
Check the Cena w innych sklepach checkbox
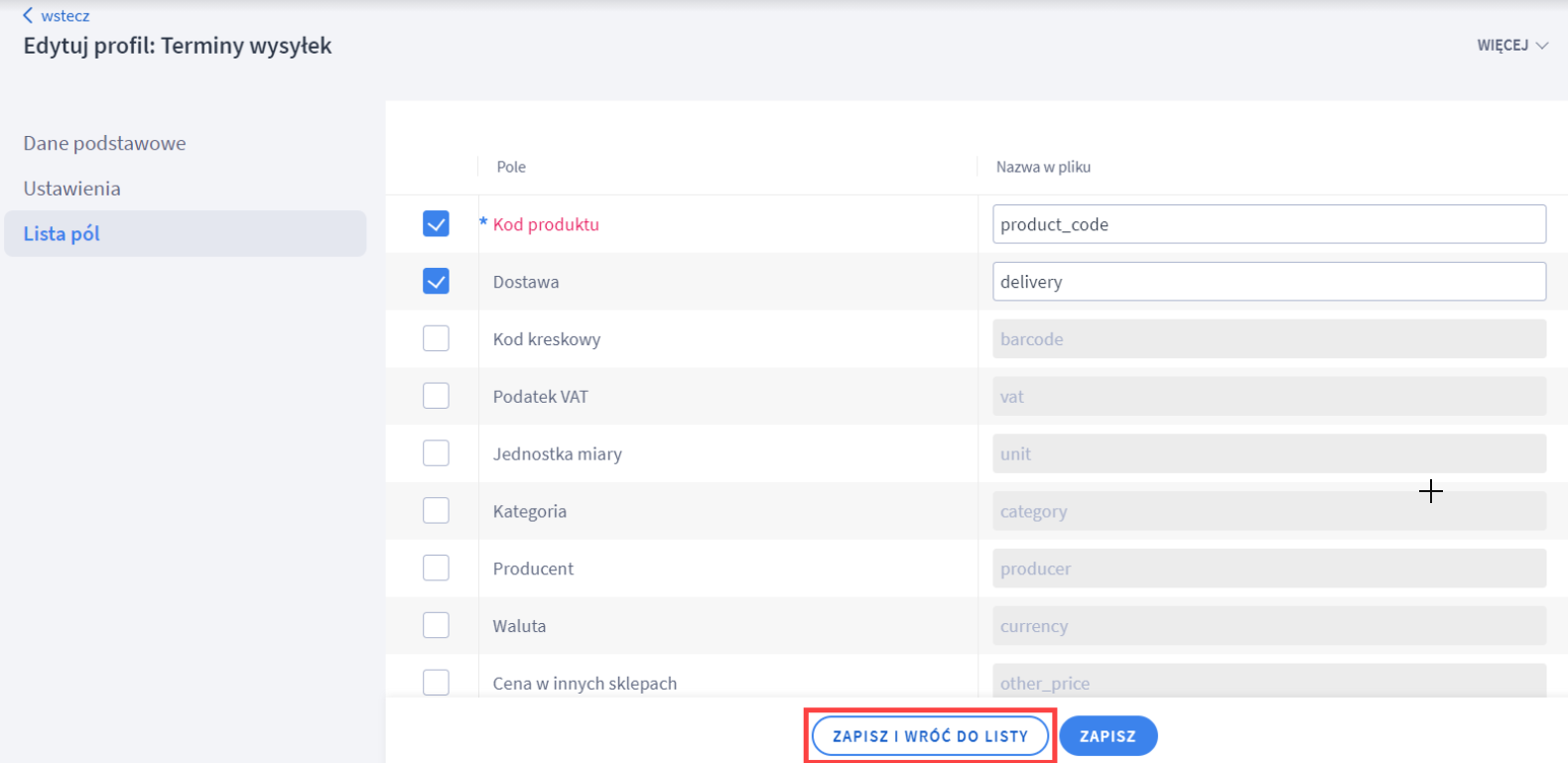pyautogui.click(x=436, y=683)
